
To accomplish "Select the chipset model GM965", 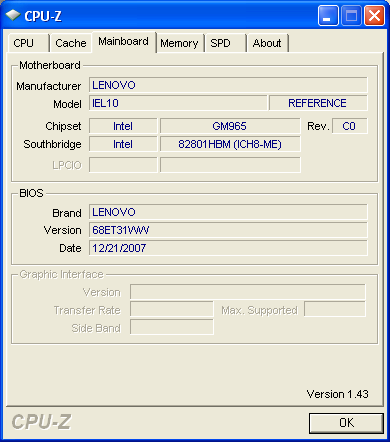I will coord(230,126).
